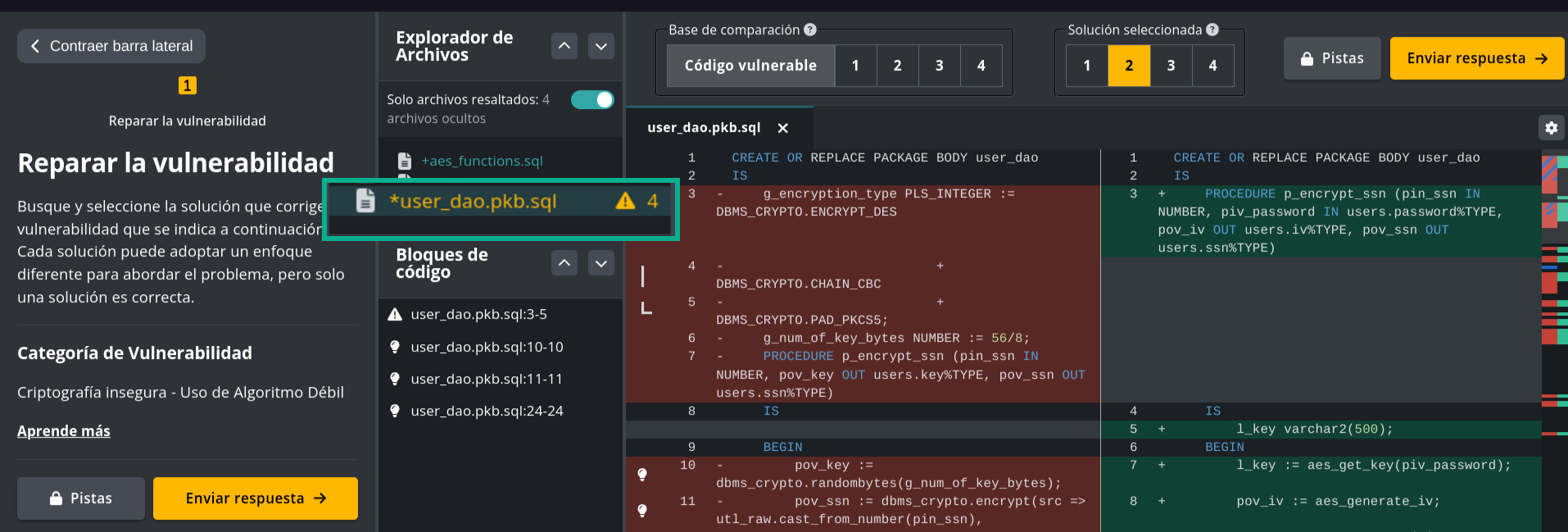The width and height of the screenshot is (1568, 532).
Task: Close the user_dao.pkb.sql tab
Action: (x=783, y=128)
